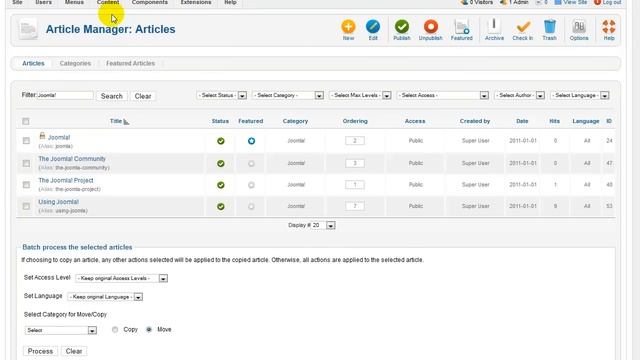Click the Archive toolbar icon
The image size is (640, 360).
coord(494,30)
